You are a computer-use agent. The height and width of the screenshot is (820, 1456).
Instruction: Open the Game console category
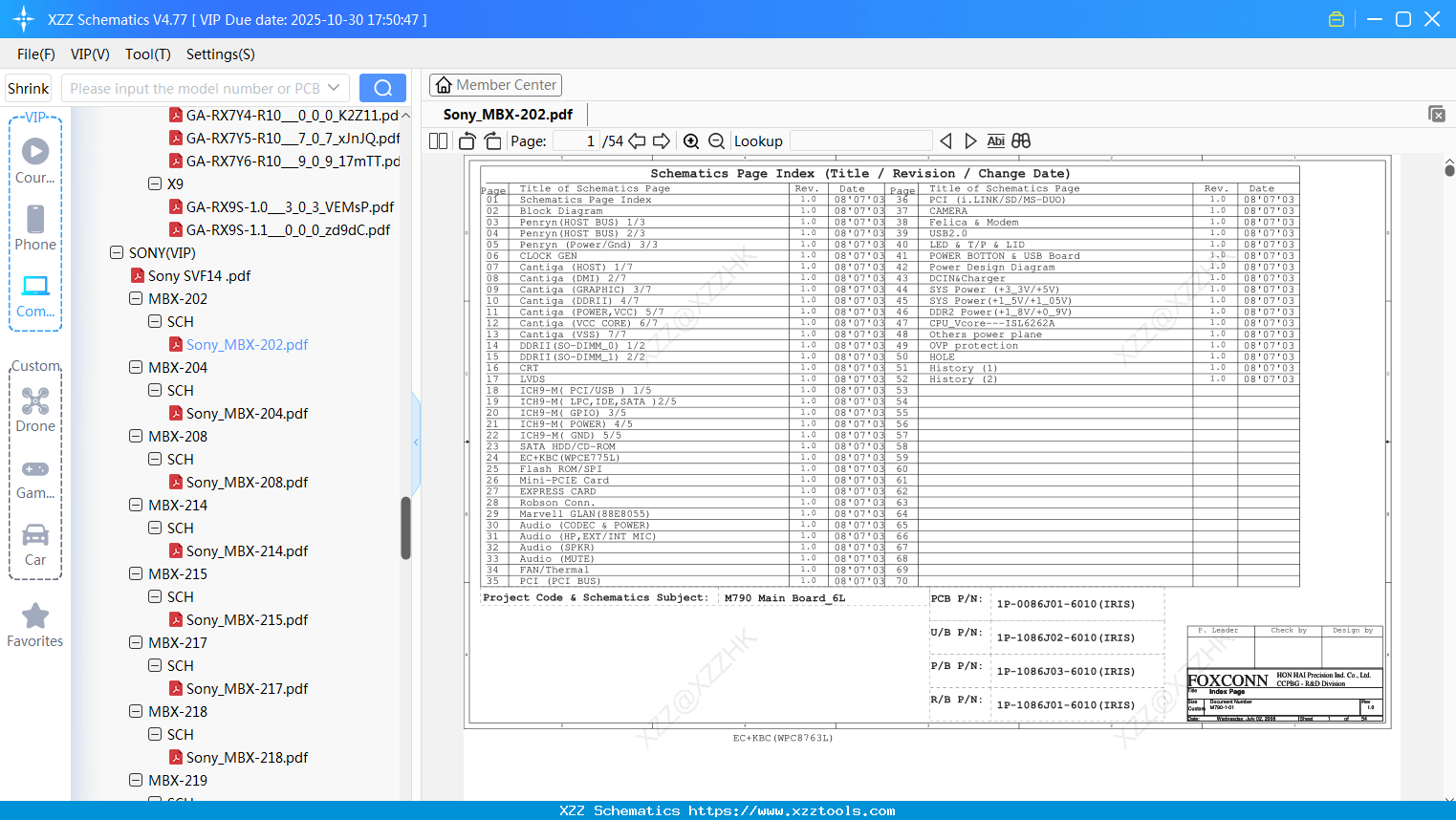pos(35,478)
